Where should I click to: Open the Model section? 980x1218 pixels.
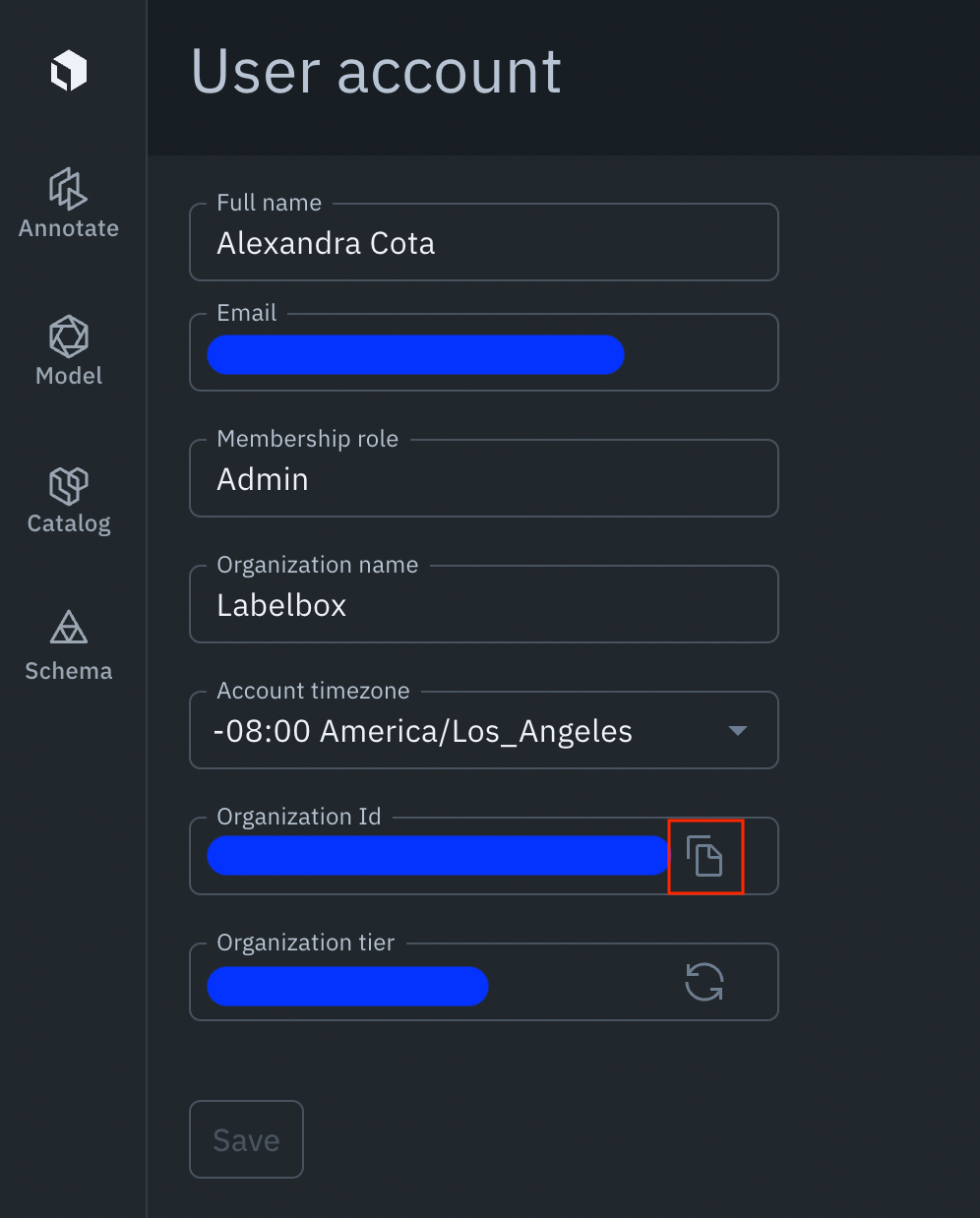point(69,351)
